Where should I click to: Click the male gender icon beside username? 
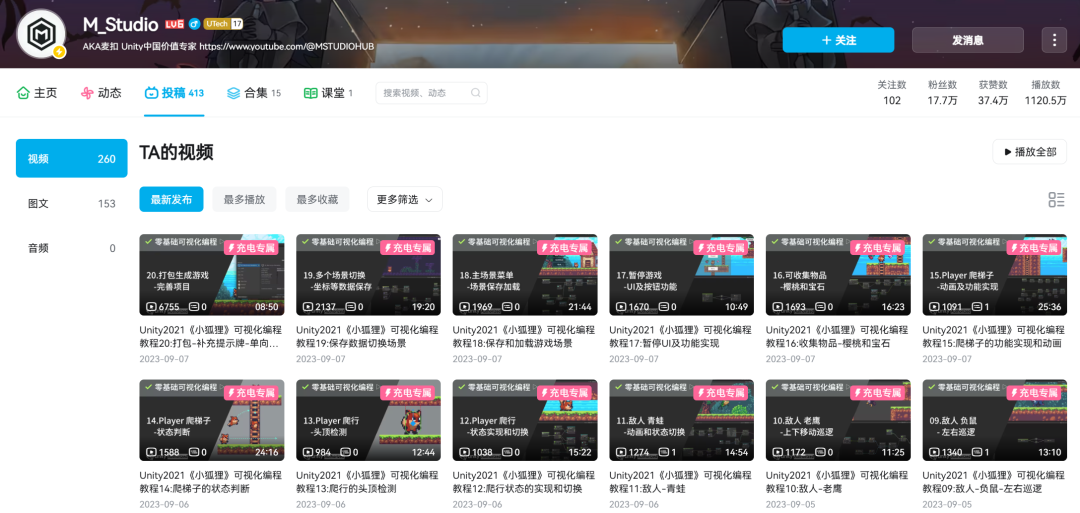tap(194, 24)
